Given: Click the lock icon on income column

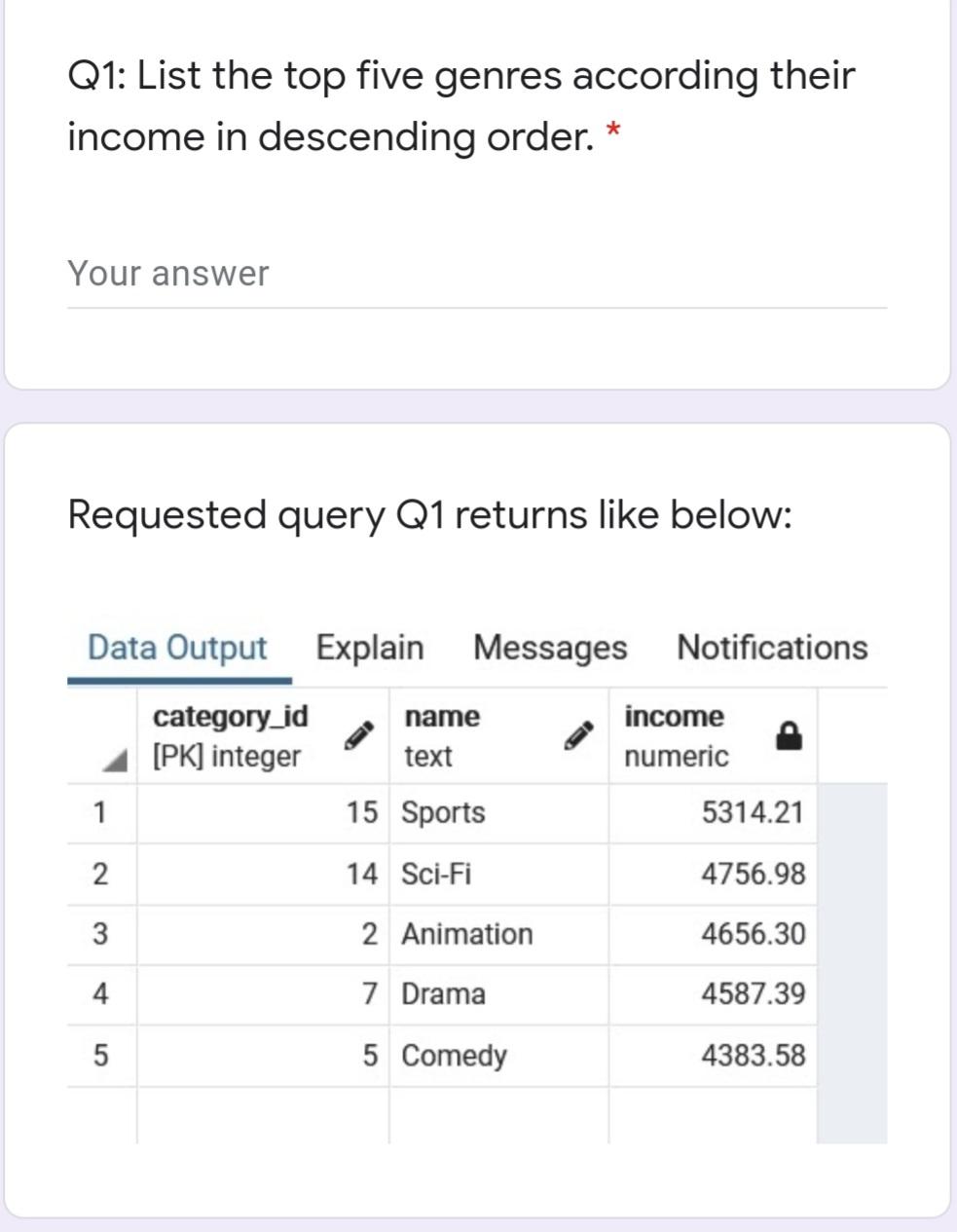Looking at the screenshot, I should (x=790, y=736).
